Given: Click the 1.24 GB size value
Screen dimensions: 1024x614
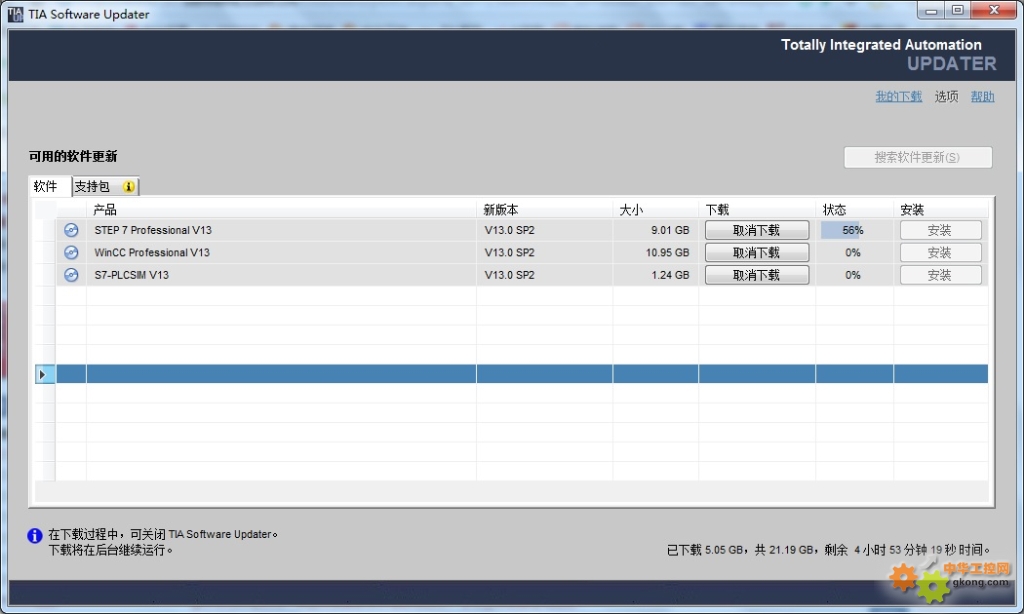Looking at the screenshot, I should click(670, 275).
